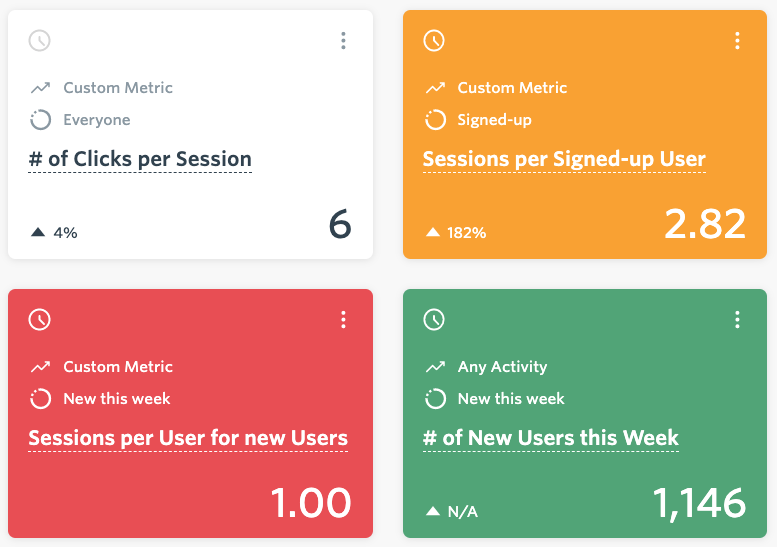Open 'Sessions per Signed-up User' title link
Viewport: 777px width, 547px height.
564,160
